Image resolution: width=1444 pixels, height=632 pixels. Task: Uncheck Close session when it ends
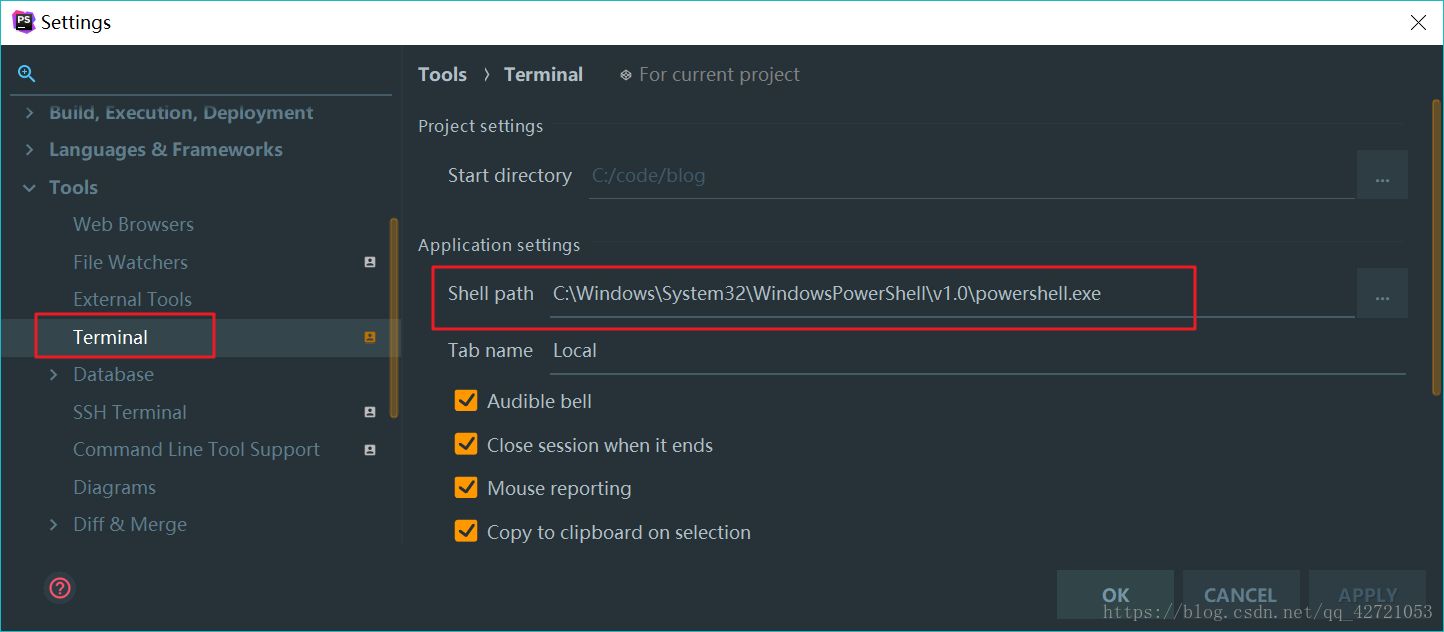coord(466,445)
